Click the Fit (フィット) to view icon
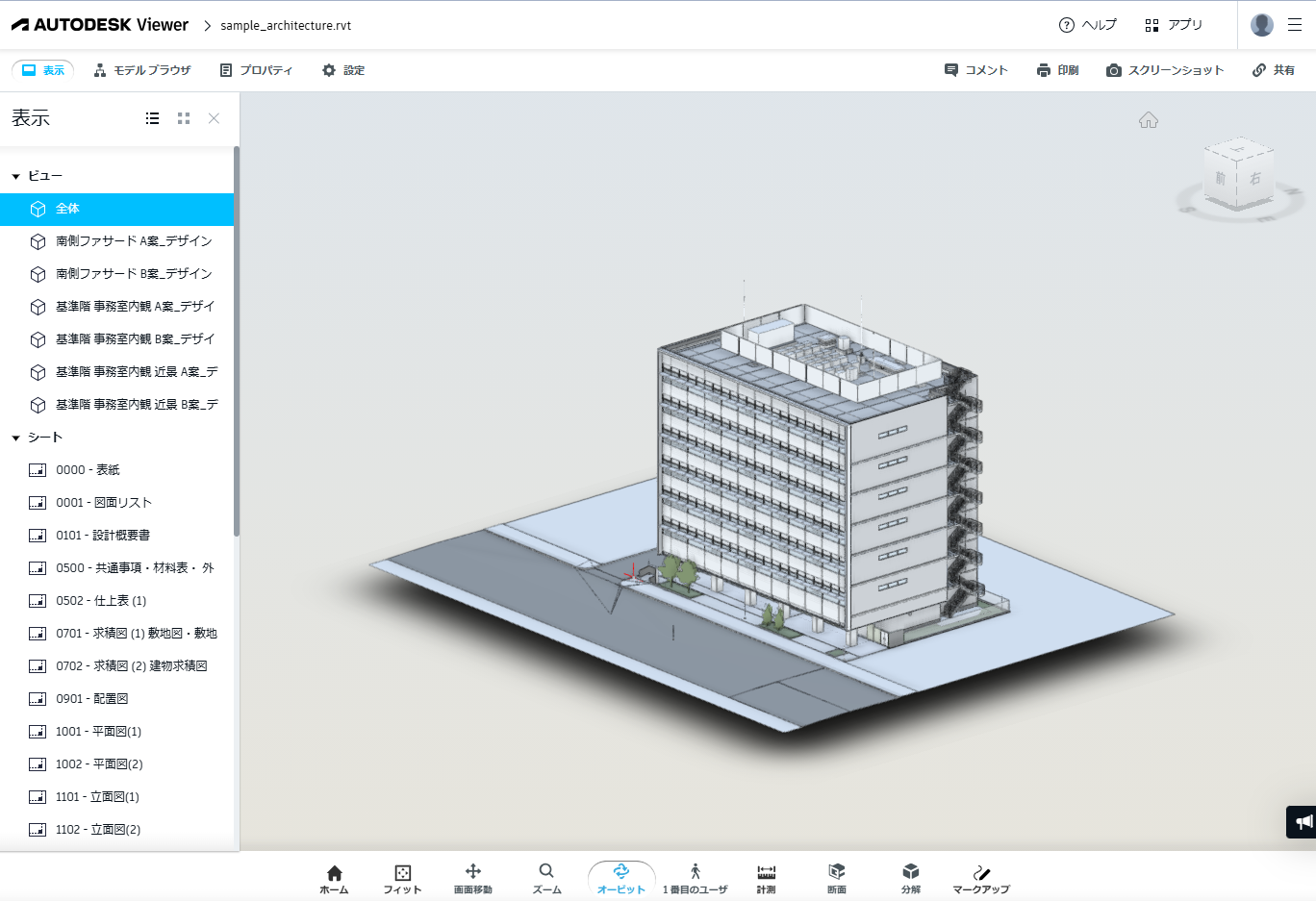This screenshot has height=901, width=1316. [402, 878]
